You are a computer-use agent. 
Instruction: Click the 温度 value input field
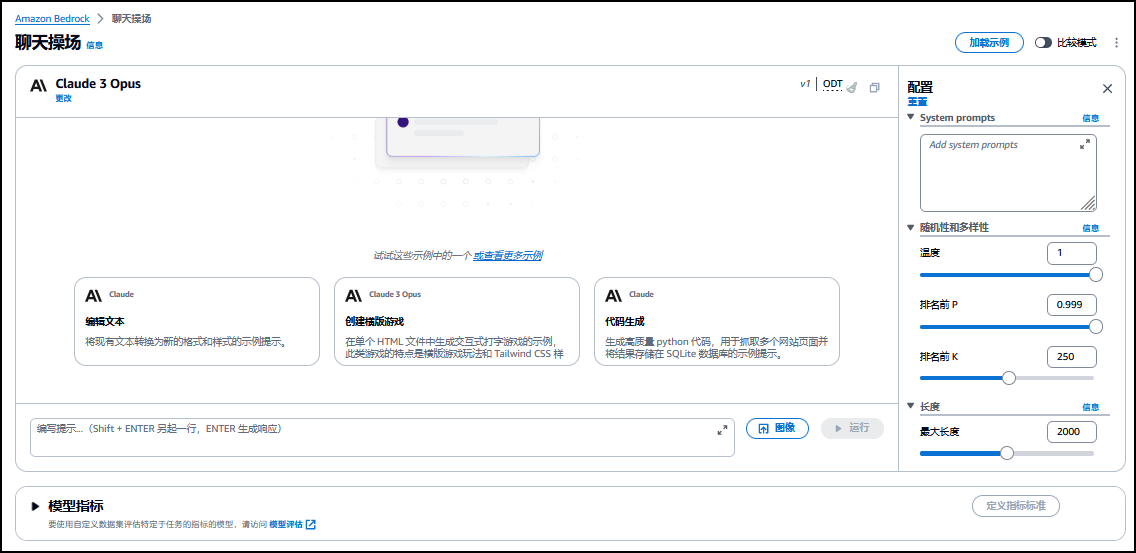1072,253
